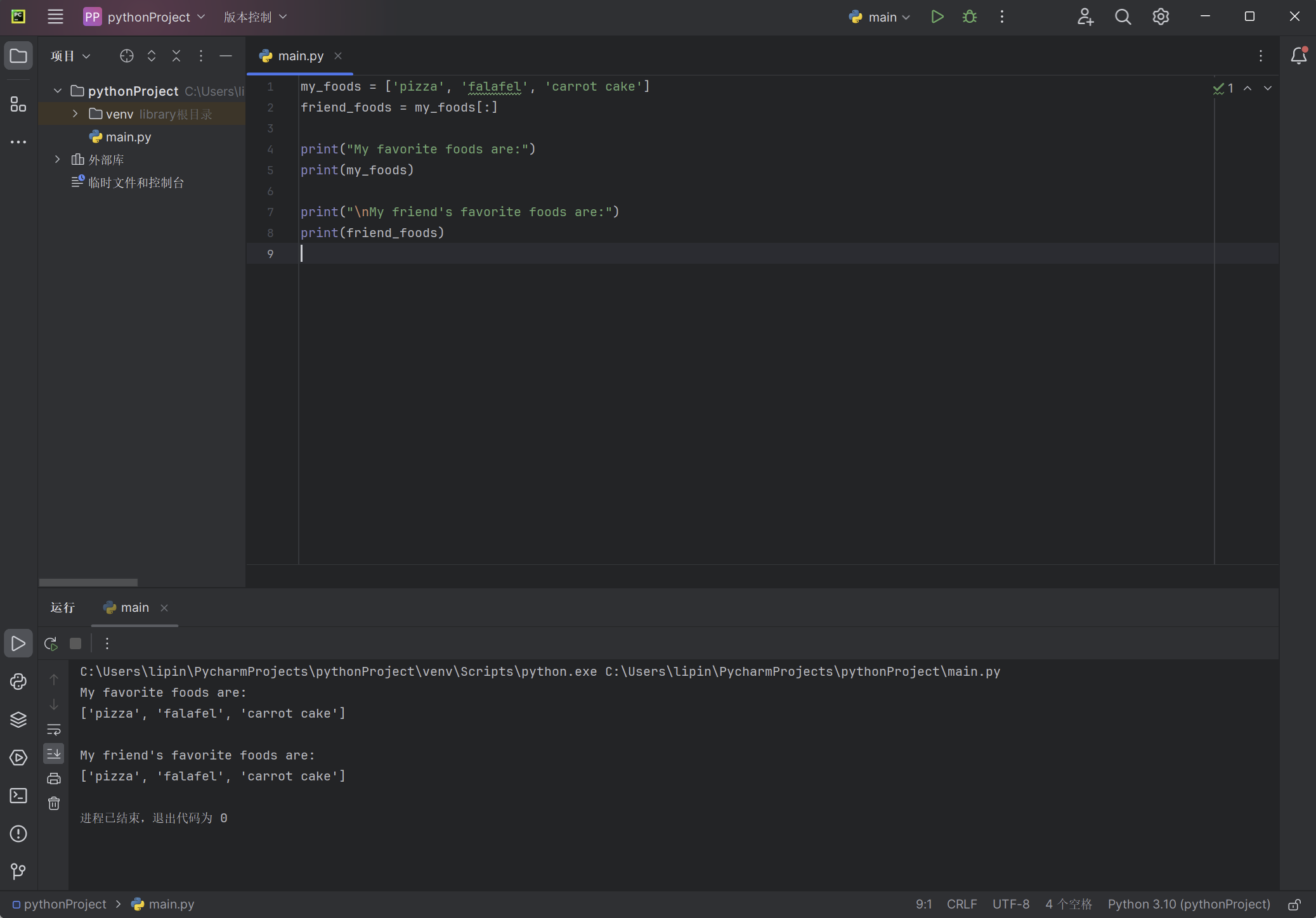Stop the running process
Viewport: 1316px width, 918px height.
(x=75, y=643)
